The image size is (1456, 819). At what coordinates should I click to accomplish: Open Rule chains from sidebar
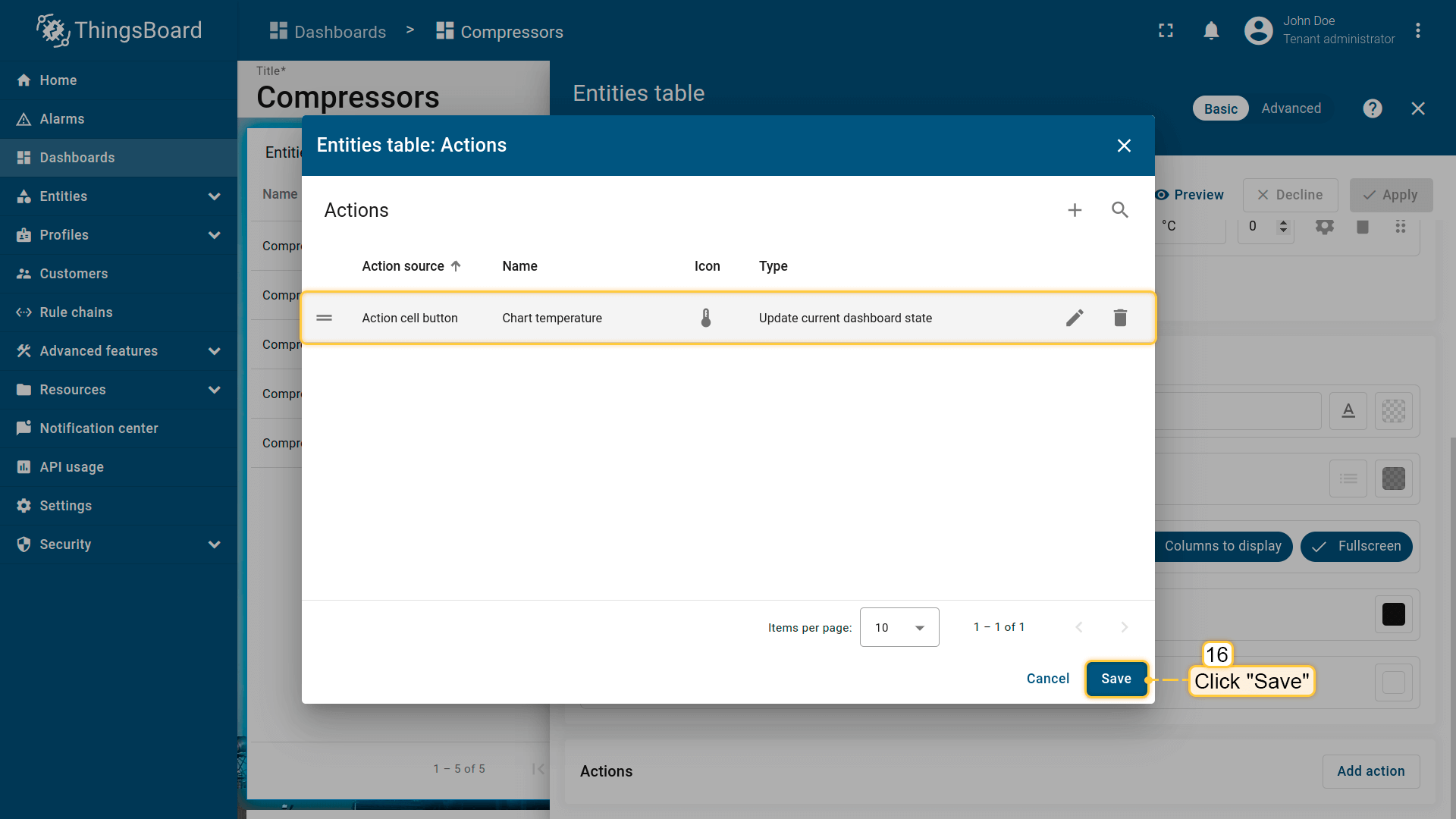click(76, 312)
